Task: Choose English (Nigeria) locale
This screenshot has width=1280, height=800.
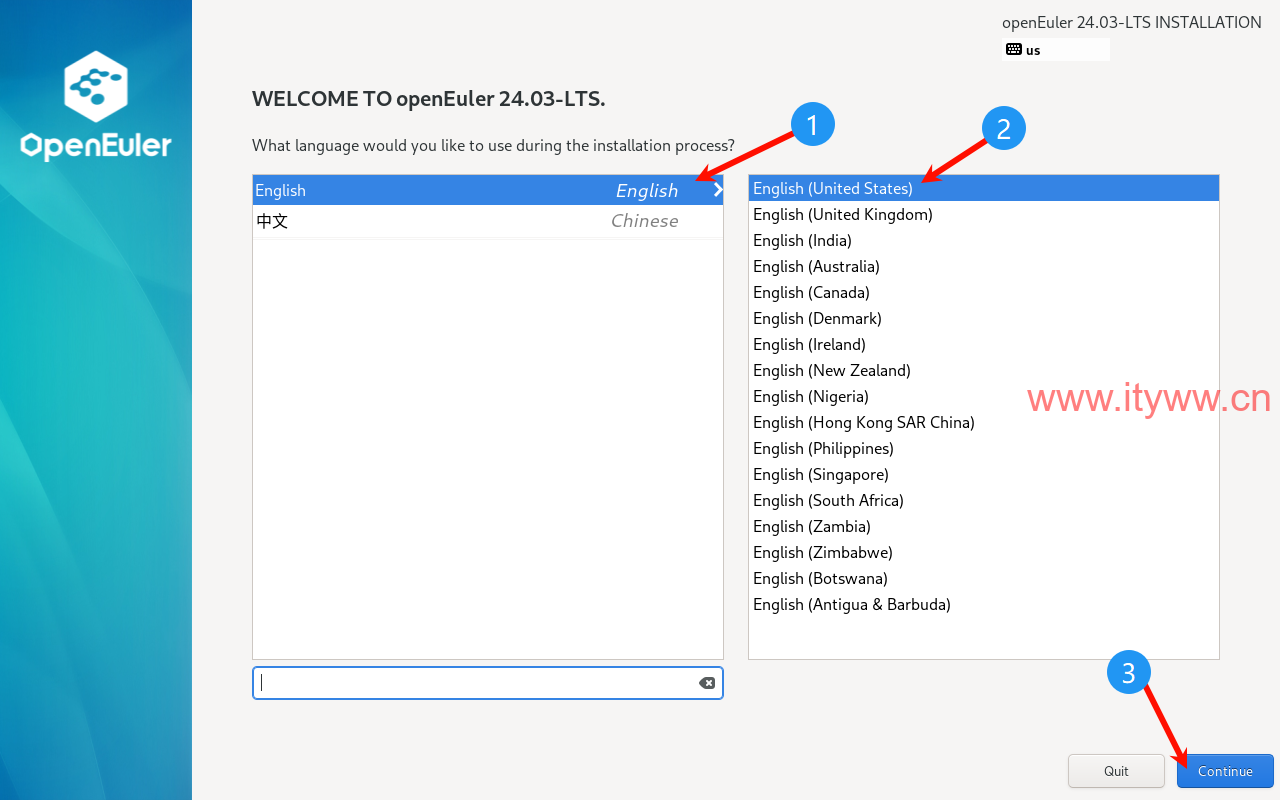Action: tap(984, 396)
